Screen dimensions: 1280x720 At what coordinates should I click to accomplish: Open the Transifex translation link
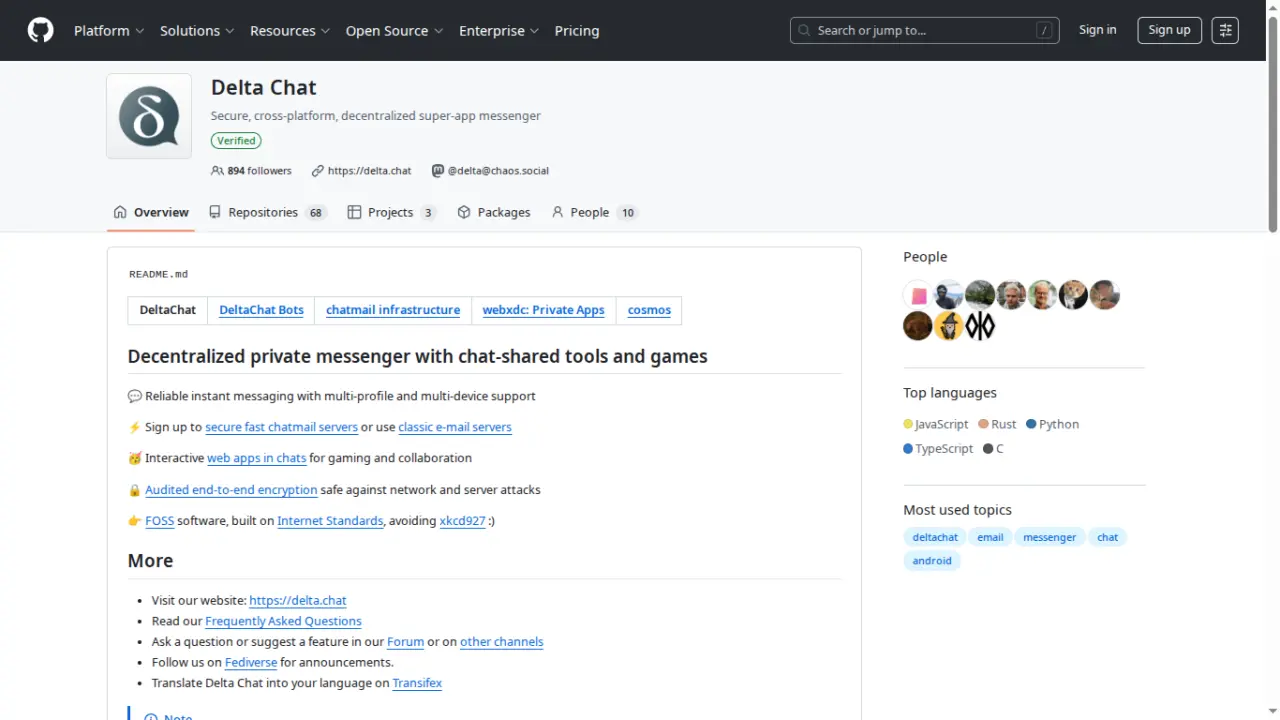(x=417, y=683)
